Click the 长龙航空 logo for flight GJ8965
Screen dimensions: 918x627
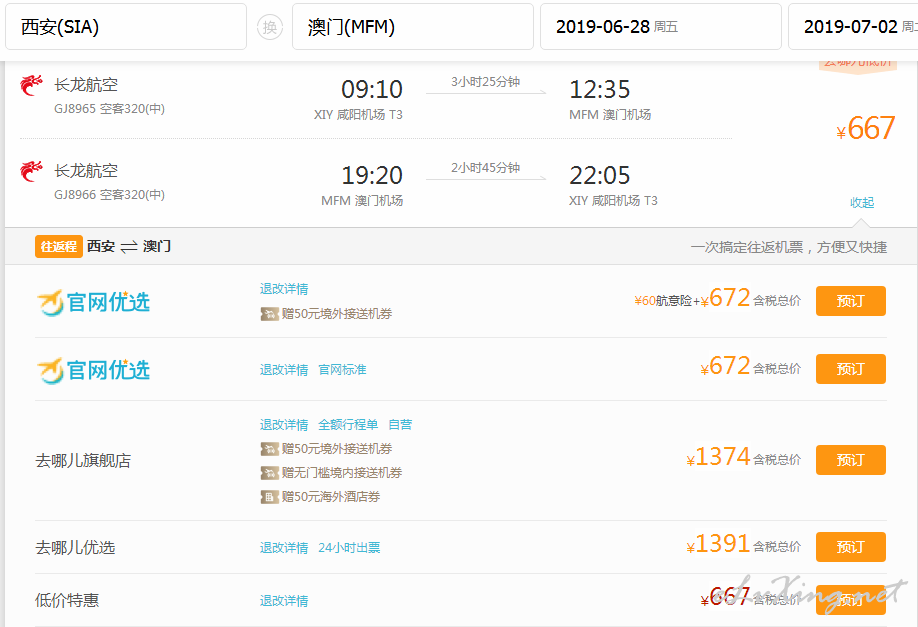31,85
